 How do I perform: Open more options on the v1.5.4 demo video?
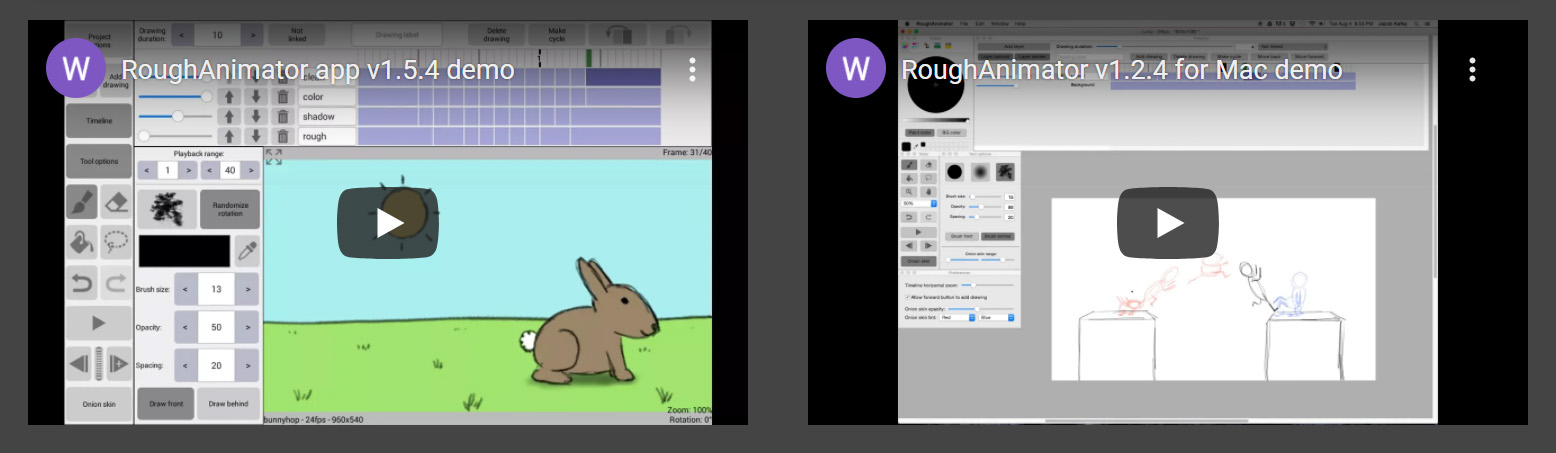click(x=692, y=69)
